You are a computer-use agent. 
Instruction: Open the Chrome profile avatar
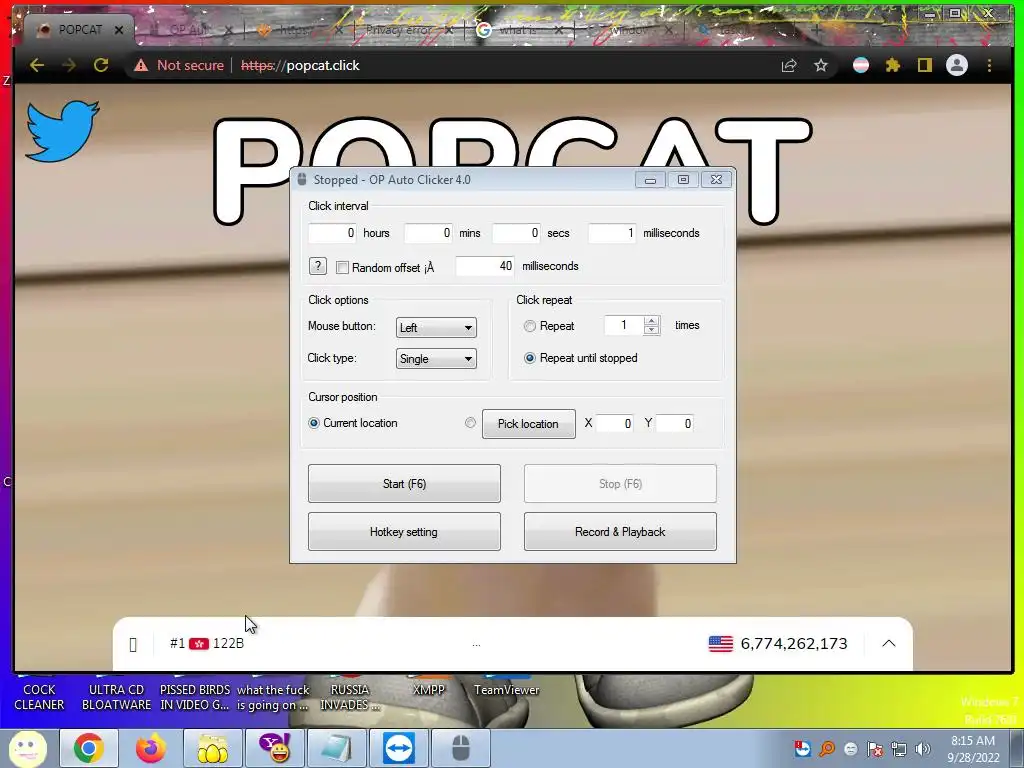click(957, 65)
